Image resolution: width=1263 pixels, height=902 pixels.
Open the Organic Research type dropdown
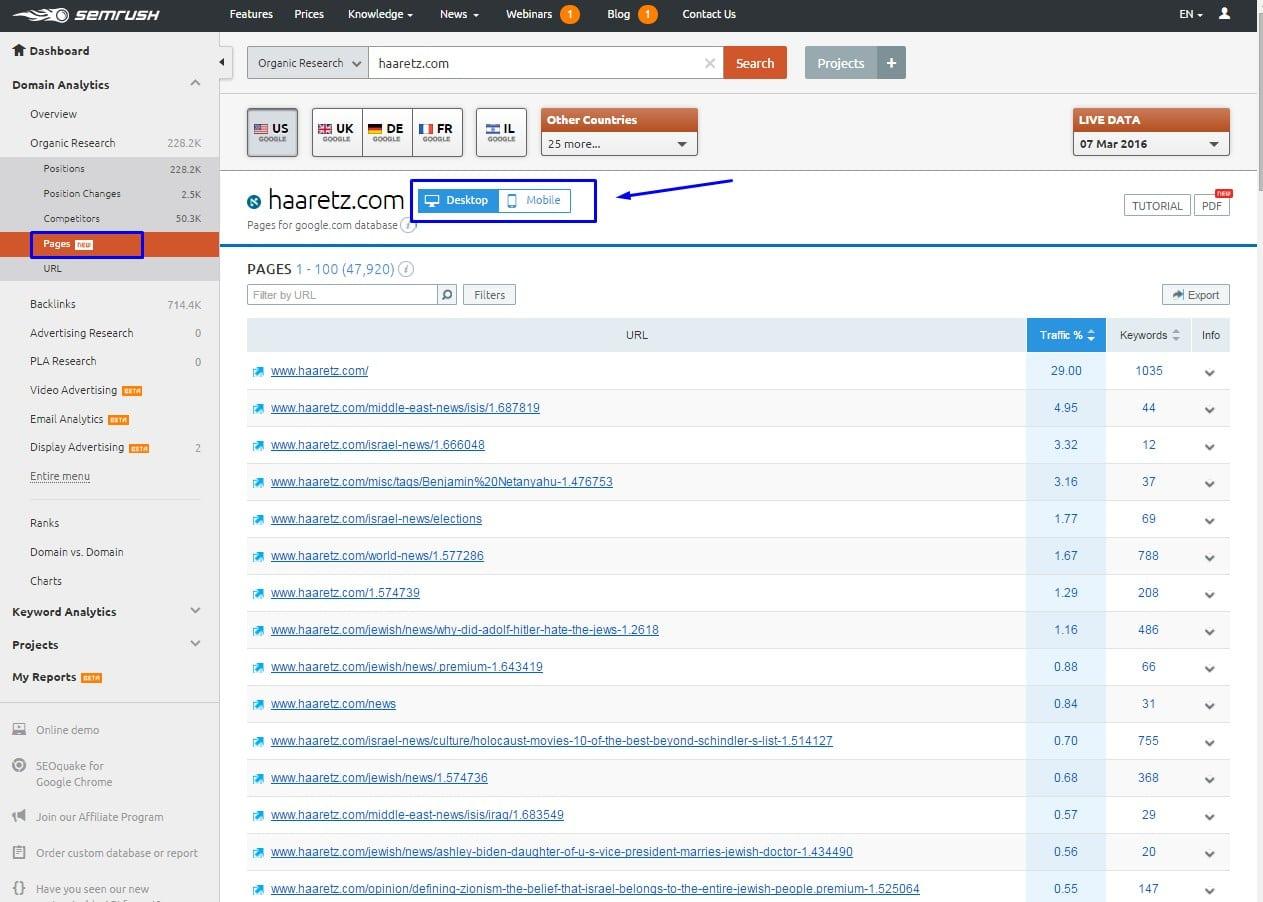pos(308,63)
